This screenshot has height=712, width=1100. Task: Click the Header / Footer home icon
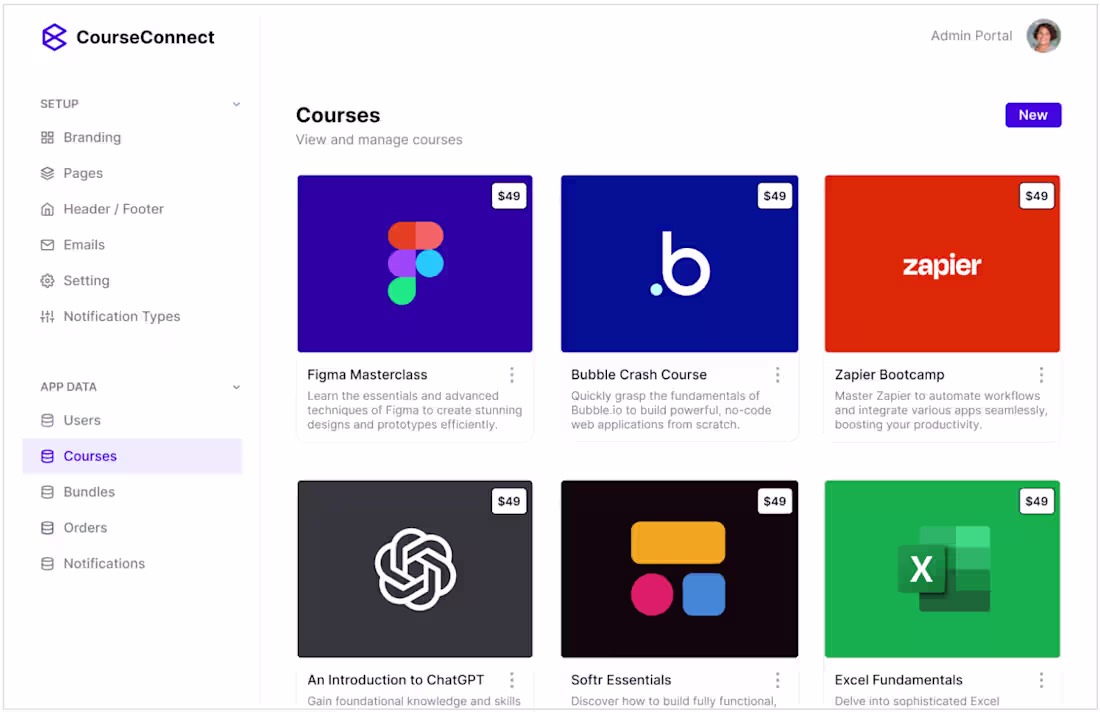(47, 209)
